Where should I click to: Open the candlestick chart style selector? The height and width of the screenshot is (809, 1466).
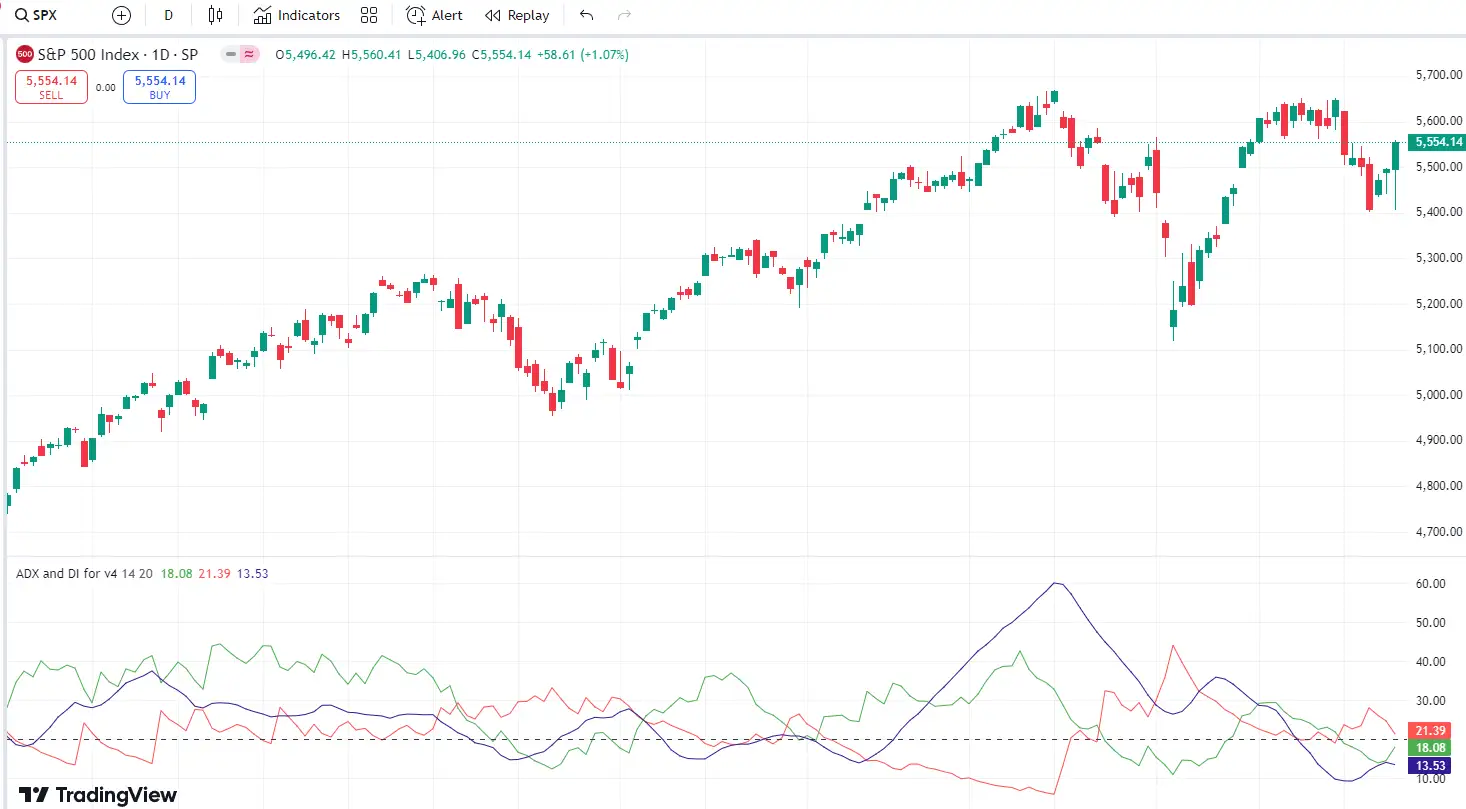click(x=214, y=15)
